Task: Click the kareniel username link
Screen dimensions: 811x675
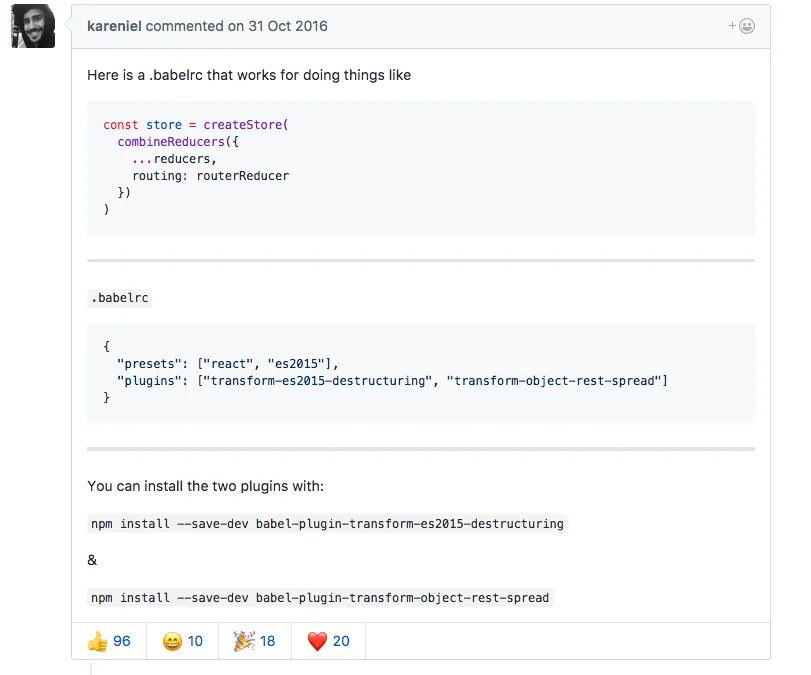Action: tap(114, 26)
